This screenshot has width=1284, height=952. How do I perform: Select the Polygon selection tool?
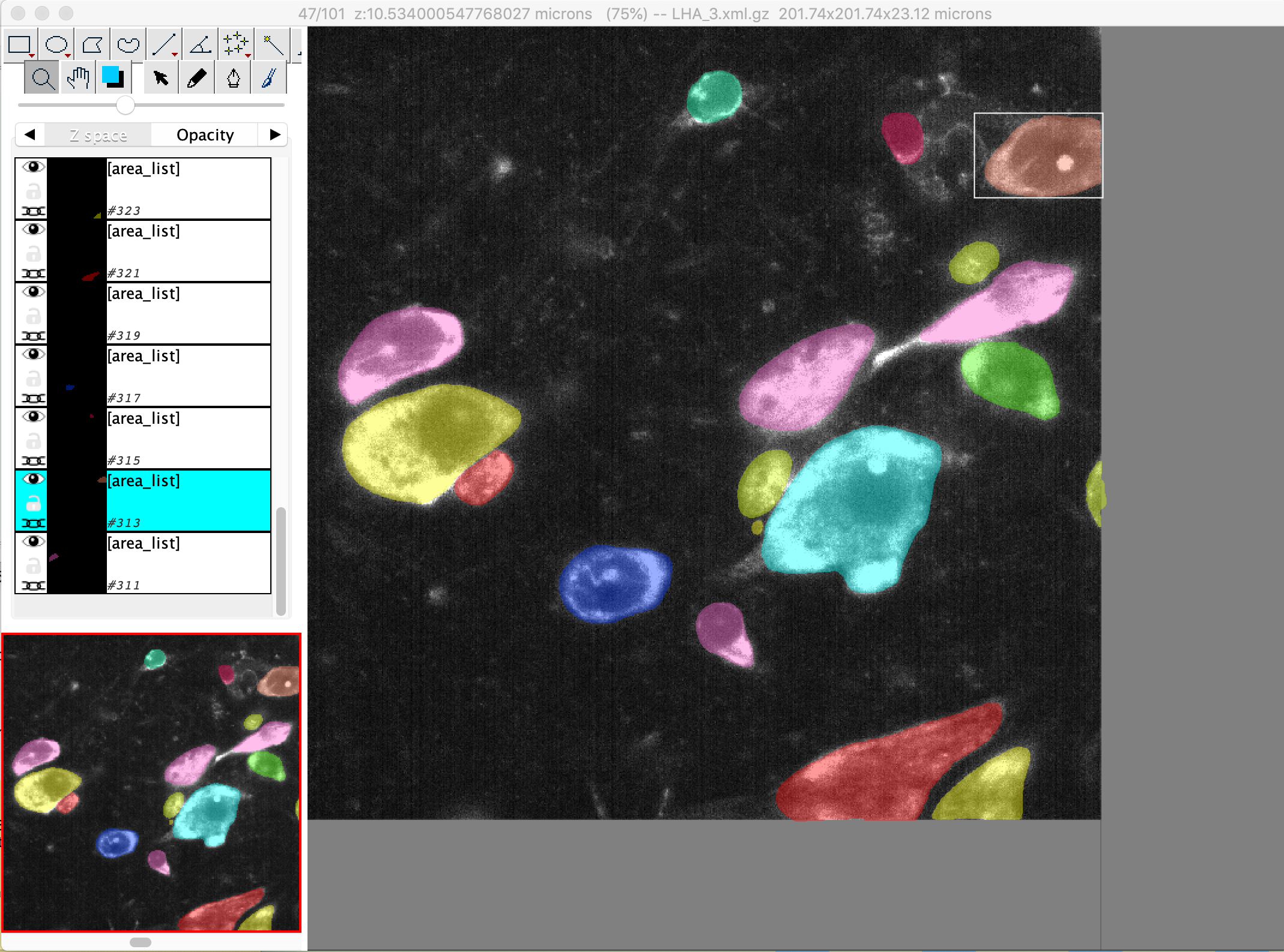(x=92, y=45)
